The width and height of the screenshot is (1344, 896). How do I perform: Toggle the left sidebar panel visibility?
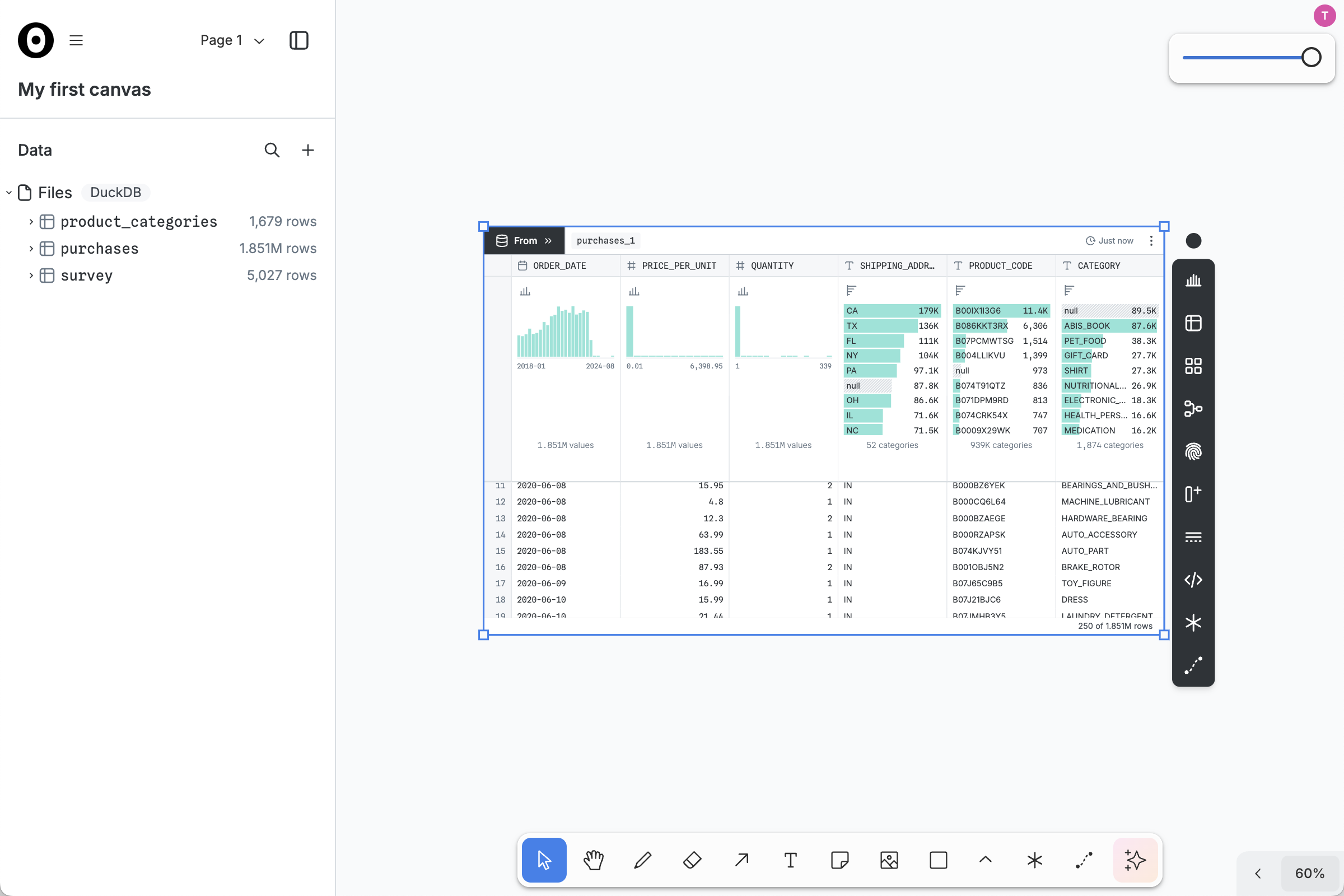tap(298, 40)
